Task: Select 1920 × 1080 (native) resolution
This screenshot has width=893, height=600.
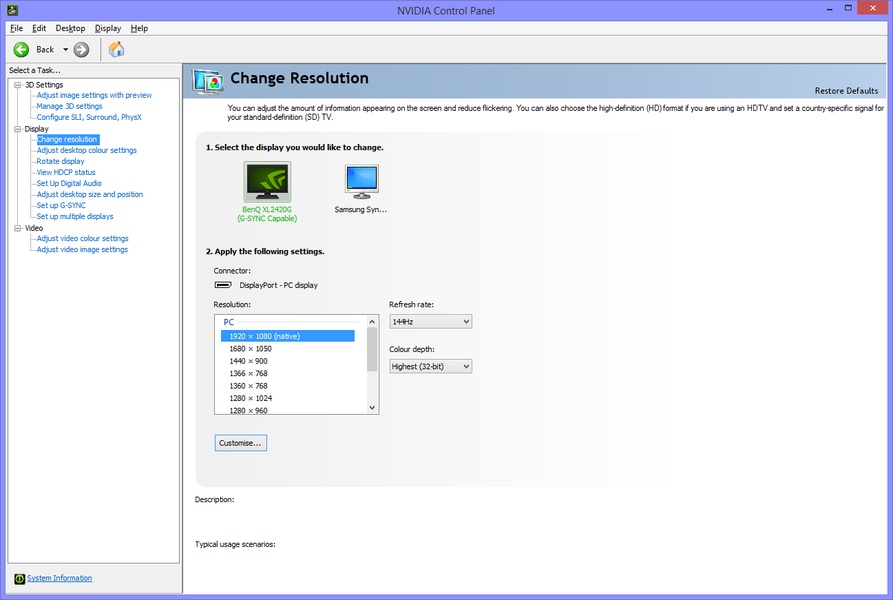Action: click(288, 336)
